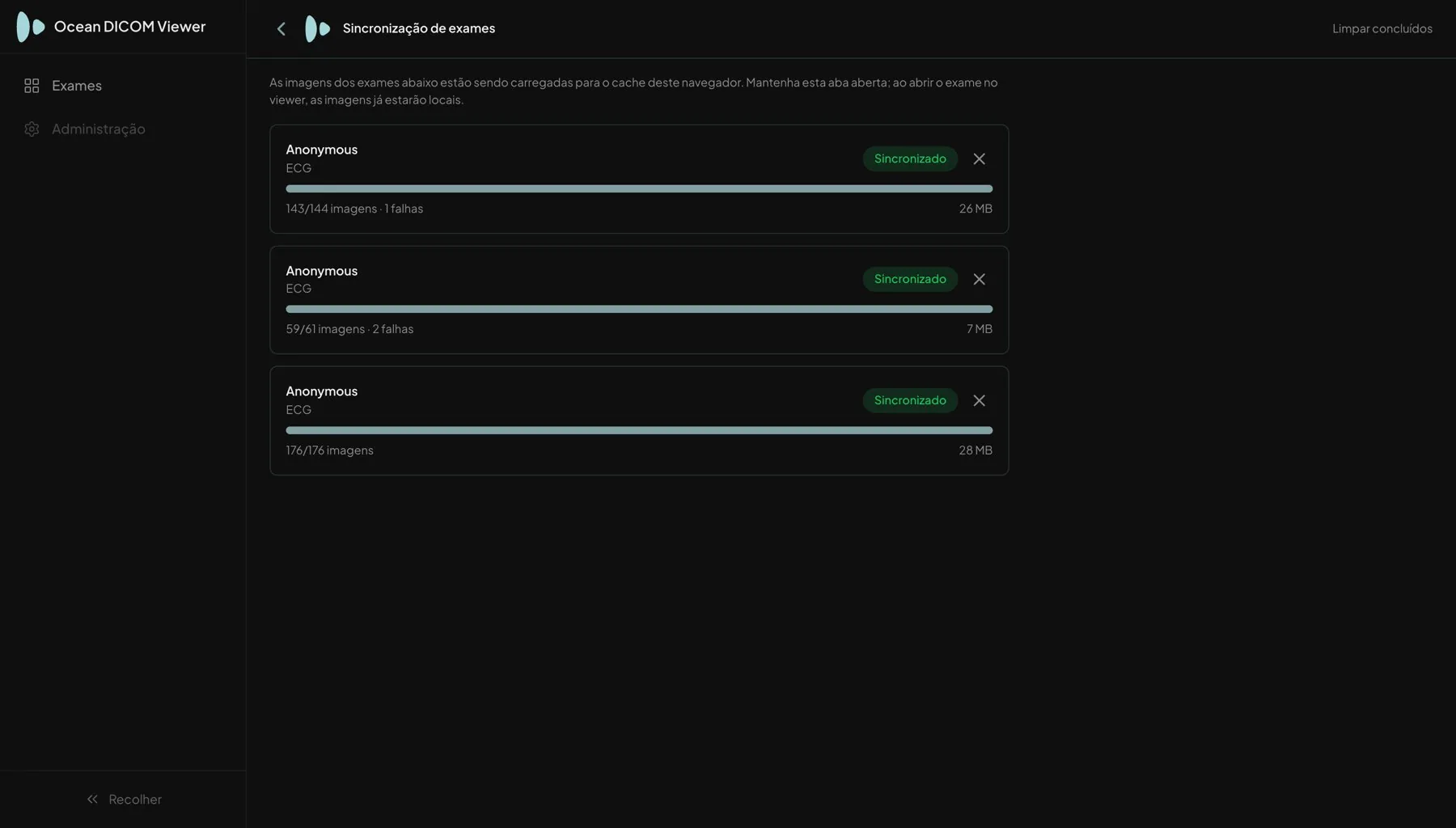Click Sincronizado badge of second exam
Viewport: 1456px width, 828px height.
coord(910,279)
